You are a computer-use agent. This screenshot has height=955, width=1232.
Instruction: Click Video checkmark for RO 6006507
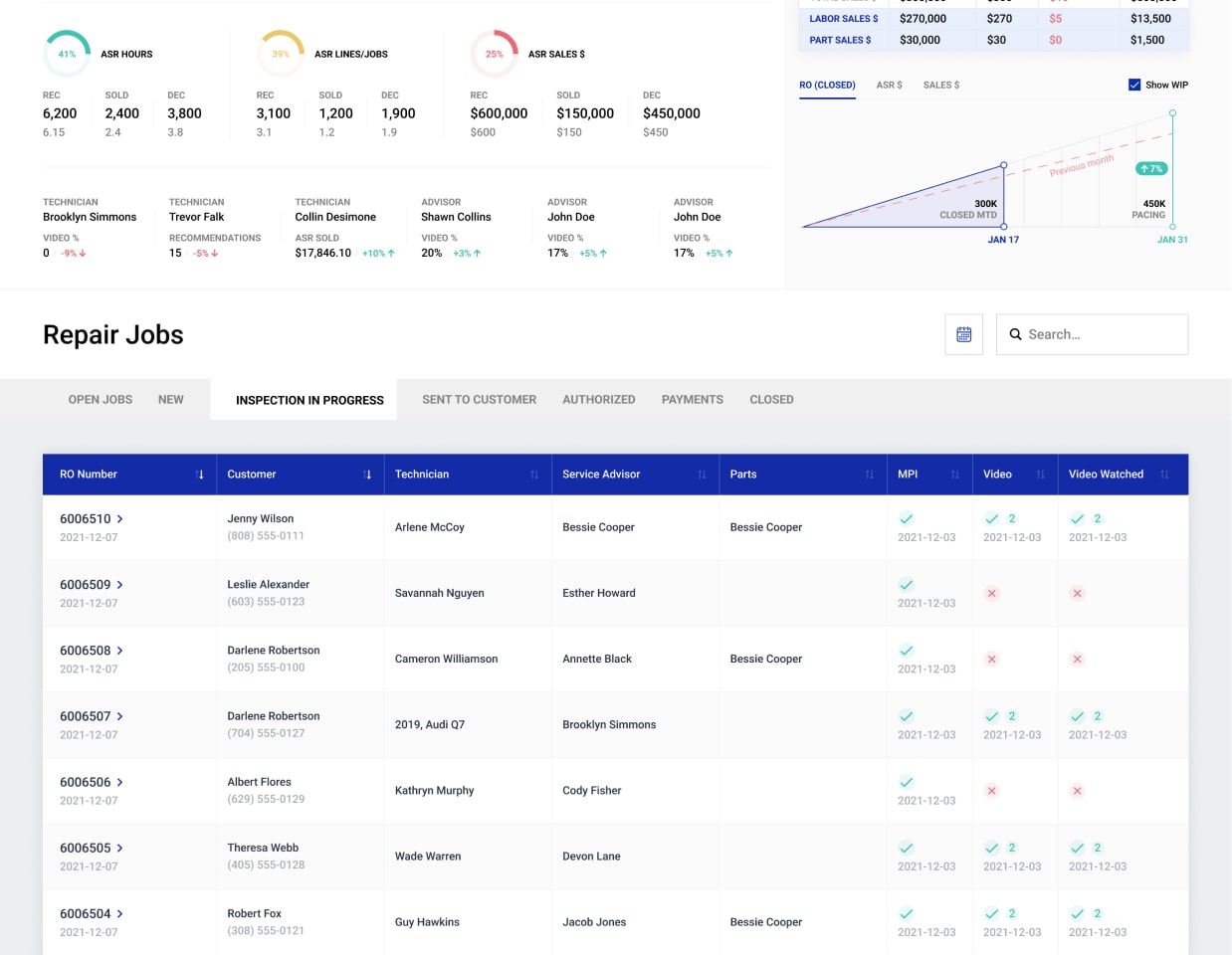(991, 716)
